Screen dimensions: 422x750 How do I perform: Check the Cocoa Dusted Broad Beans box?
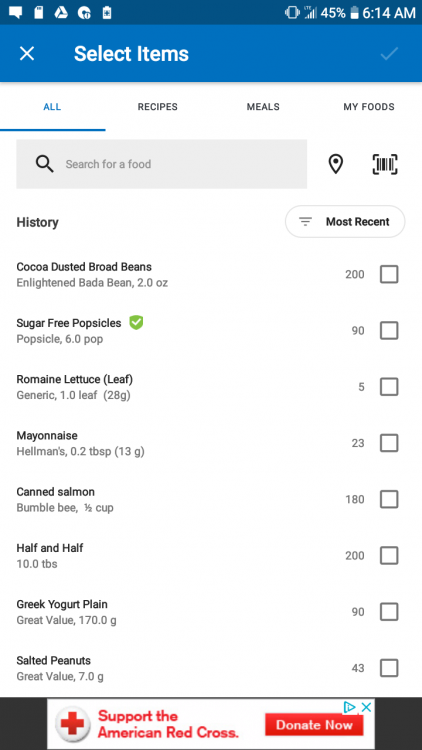pyautogui.click(x=389, y=275)
